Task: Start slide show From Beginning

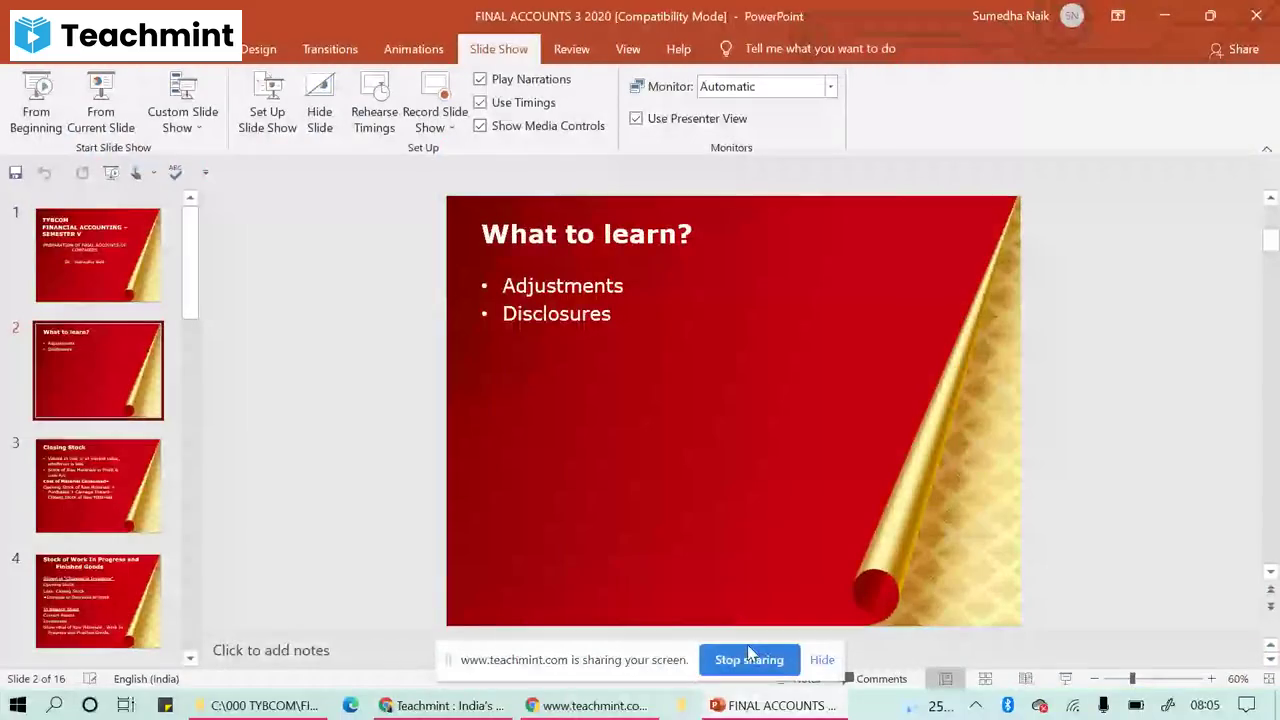Action: tap(36, 102)
